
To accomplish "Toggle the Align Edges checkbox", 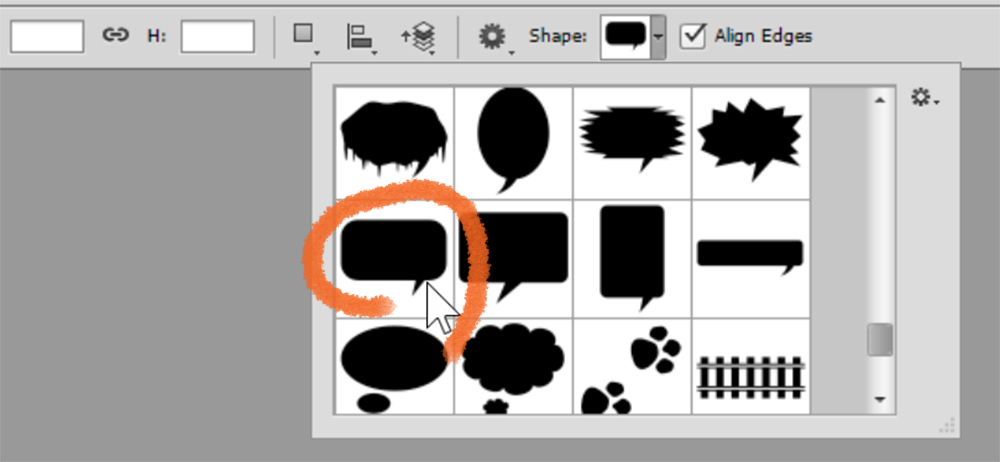I will (x=693, y=36).
